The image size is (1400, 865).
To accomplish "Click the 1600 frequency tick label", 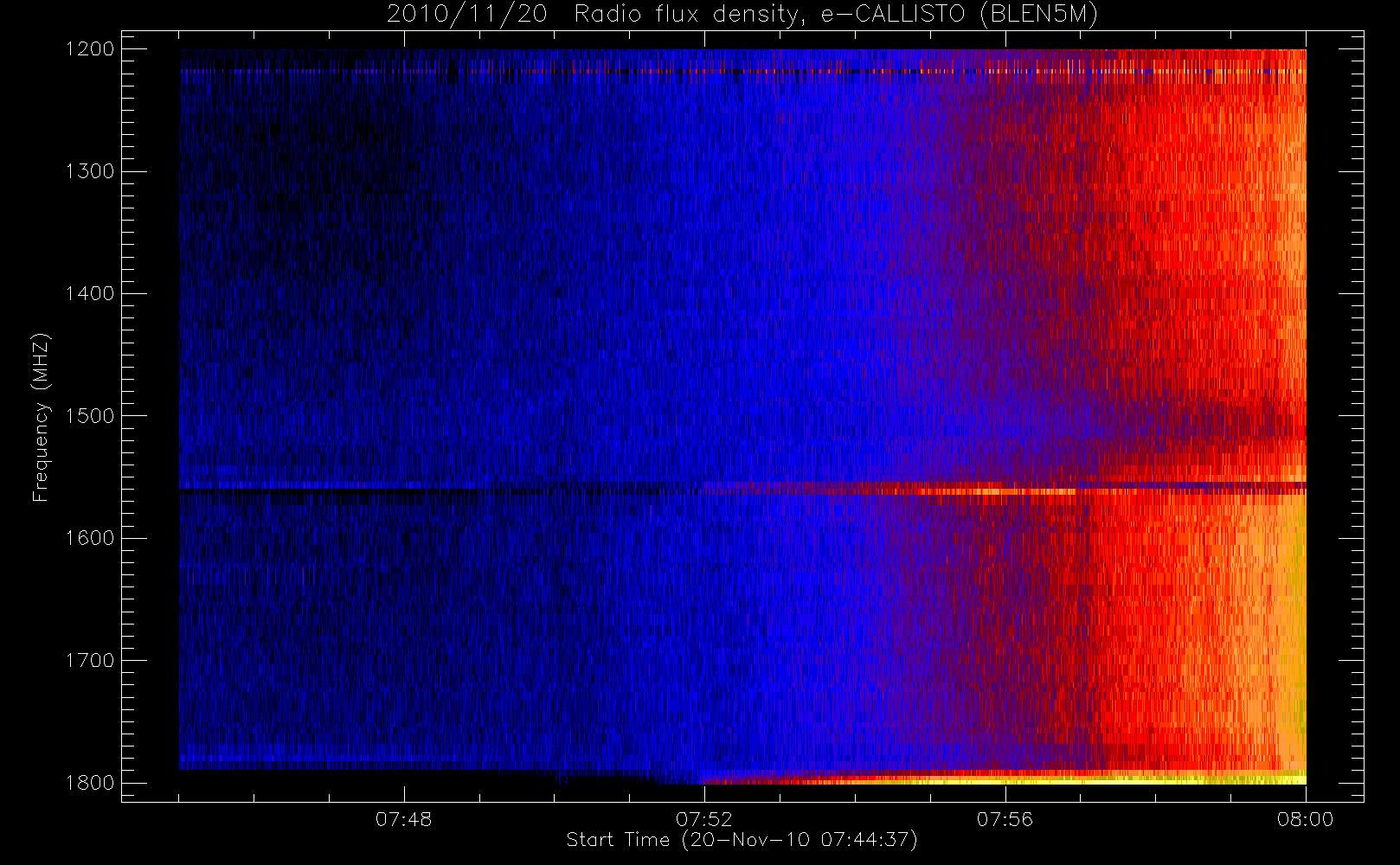I will point(90,538).
